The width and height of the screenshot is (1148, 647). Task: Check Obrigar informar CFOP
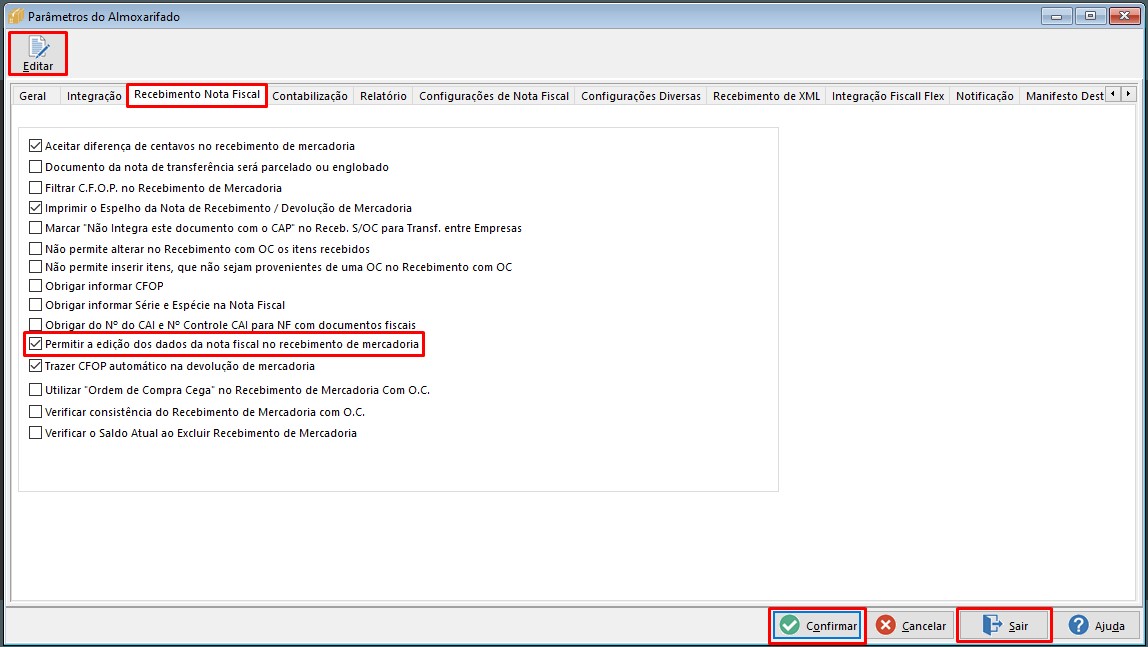[35, 285]
